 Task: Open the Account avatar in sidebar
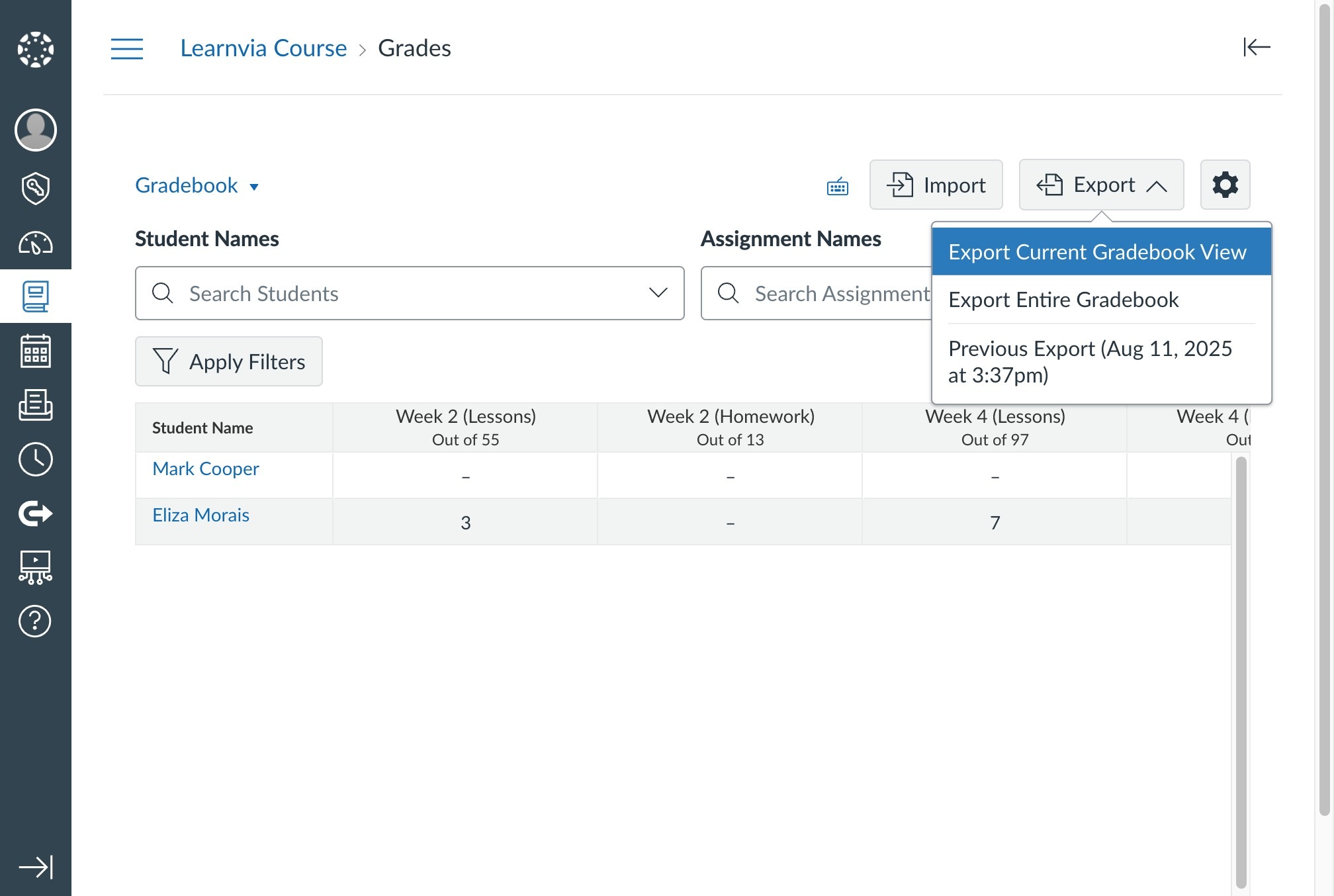pyautogui.click(x=36, y=130)
